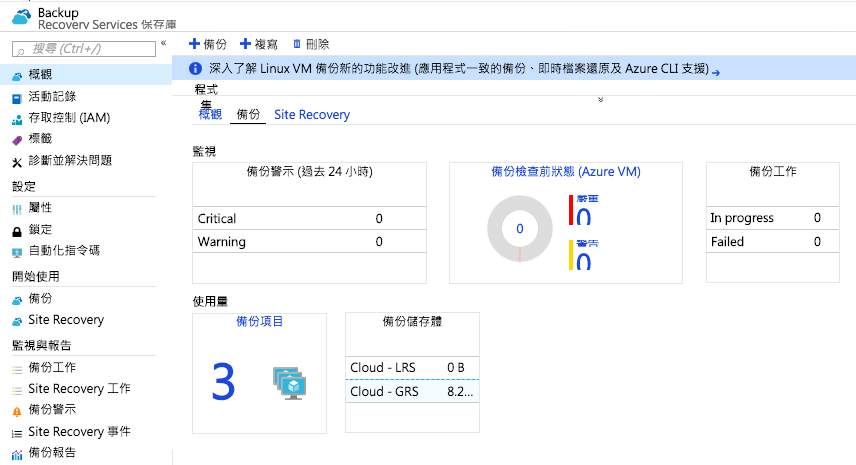Click the Critical alerts row
The image size is (856, 465).
pos(309,218)
